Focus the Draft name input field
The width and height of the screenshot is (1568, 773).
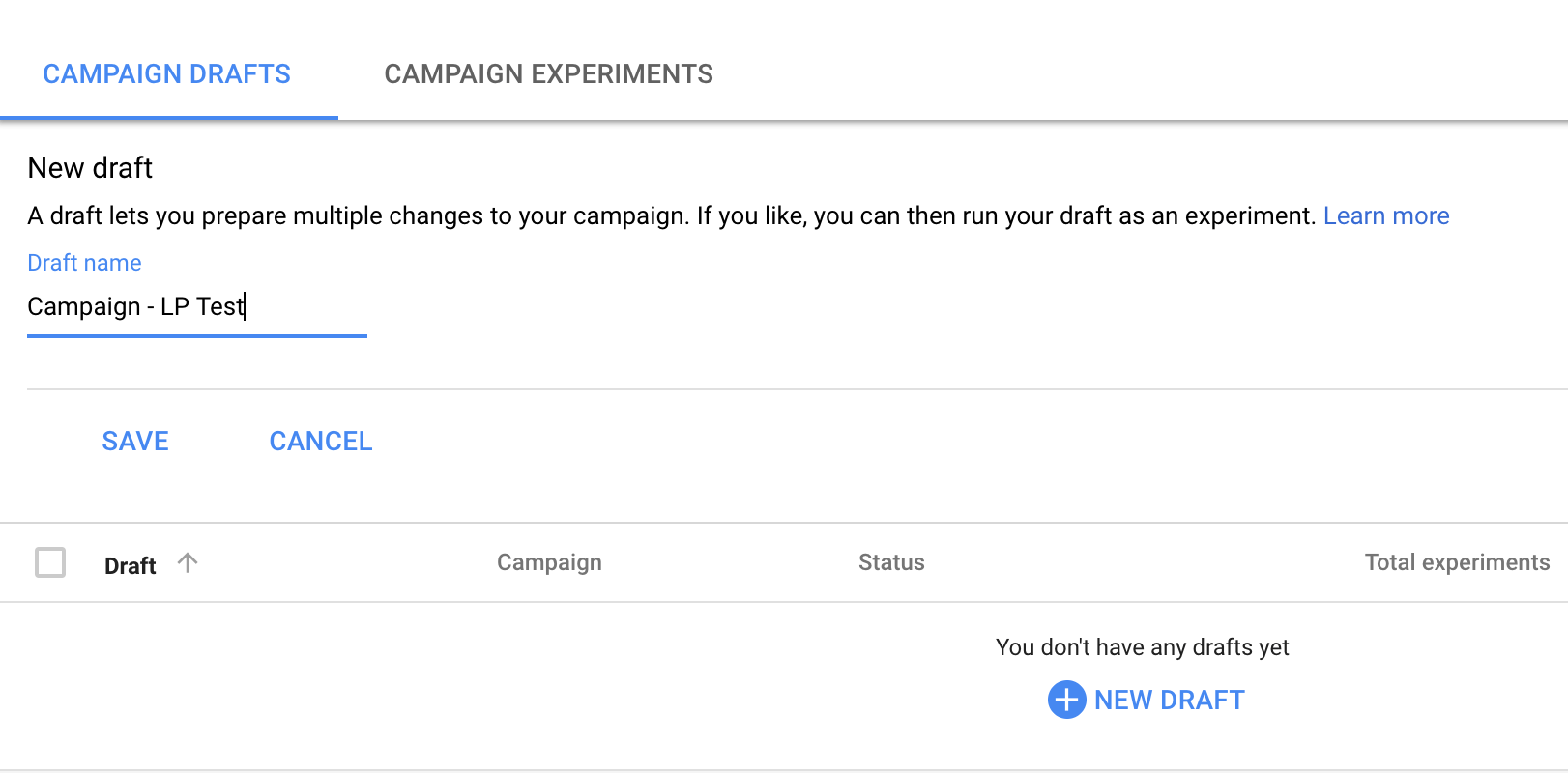click(x=193, y=307)
